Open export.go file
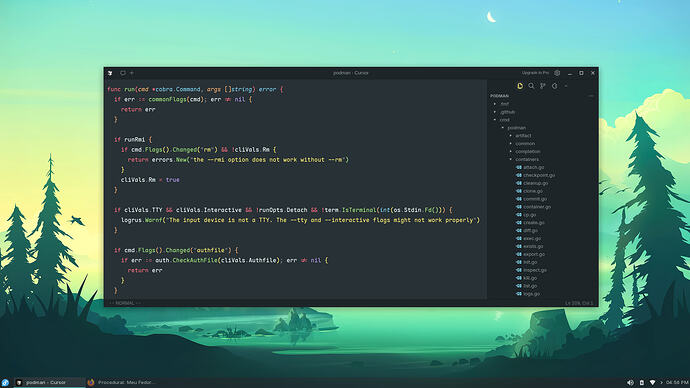 click(x=534, y=254)
